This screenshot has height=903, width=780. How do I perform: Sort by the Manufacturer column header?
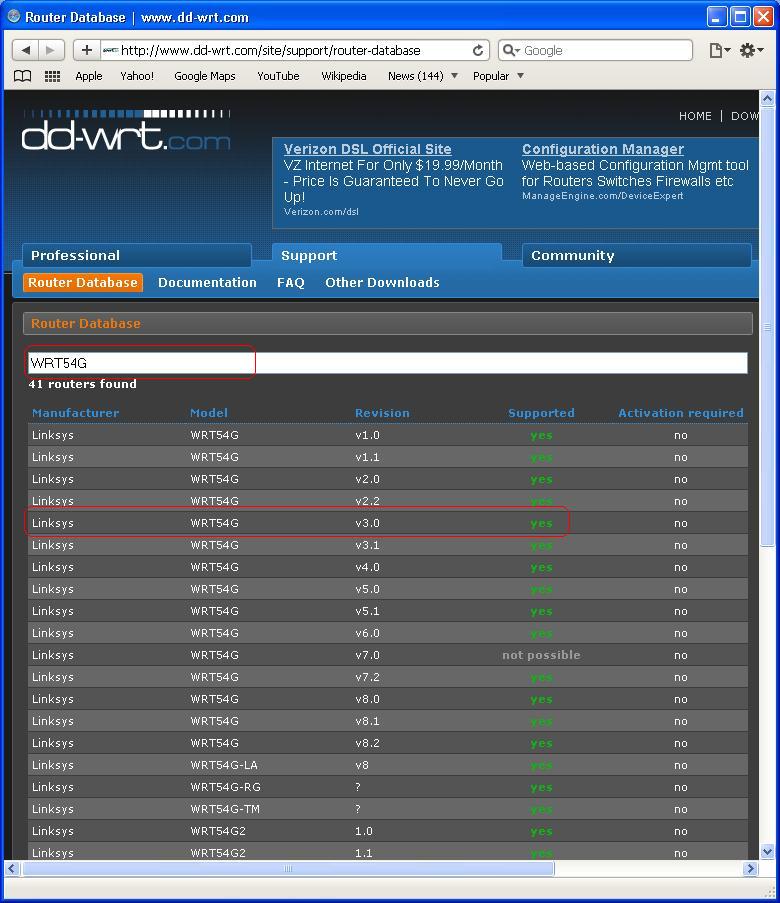tap(75, 413)
